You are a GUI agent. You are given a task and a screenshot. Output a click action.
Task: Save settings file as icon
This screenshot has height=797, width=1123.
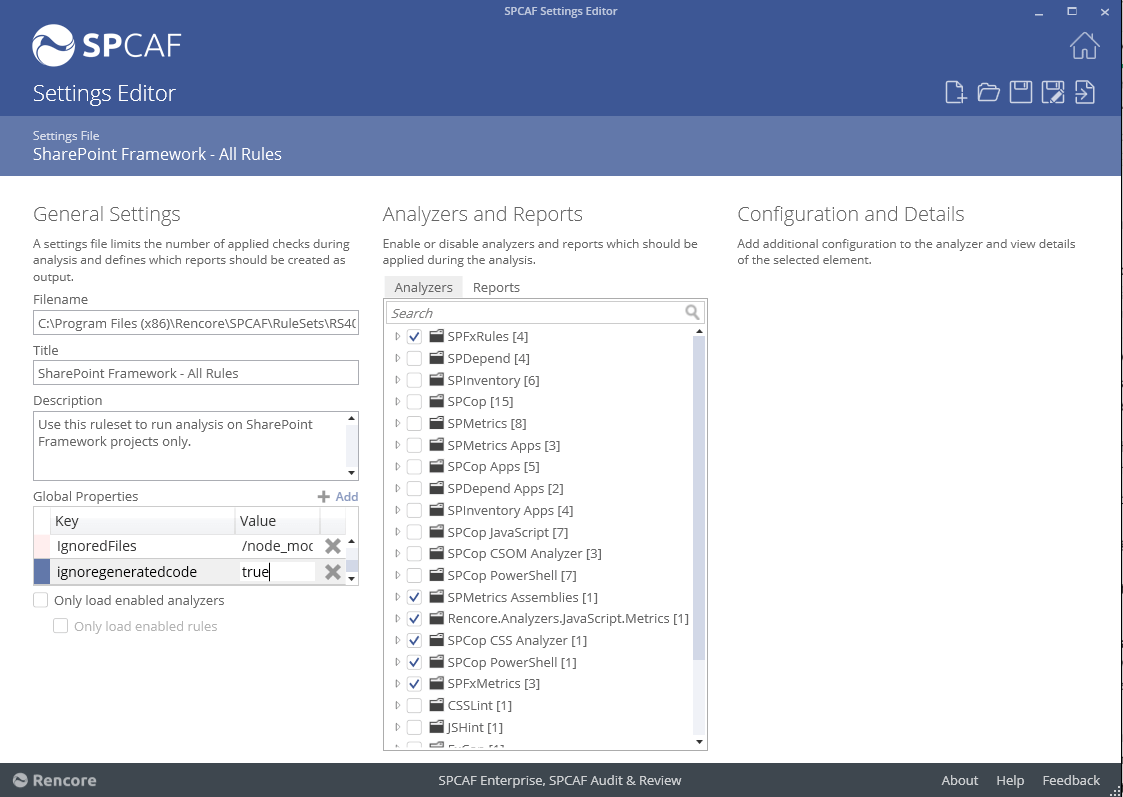pos(1053,92)
